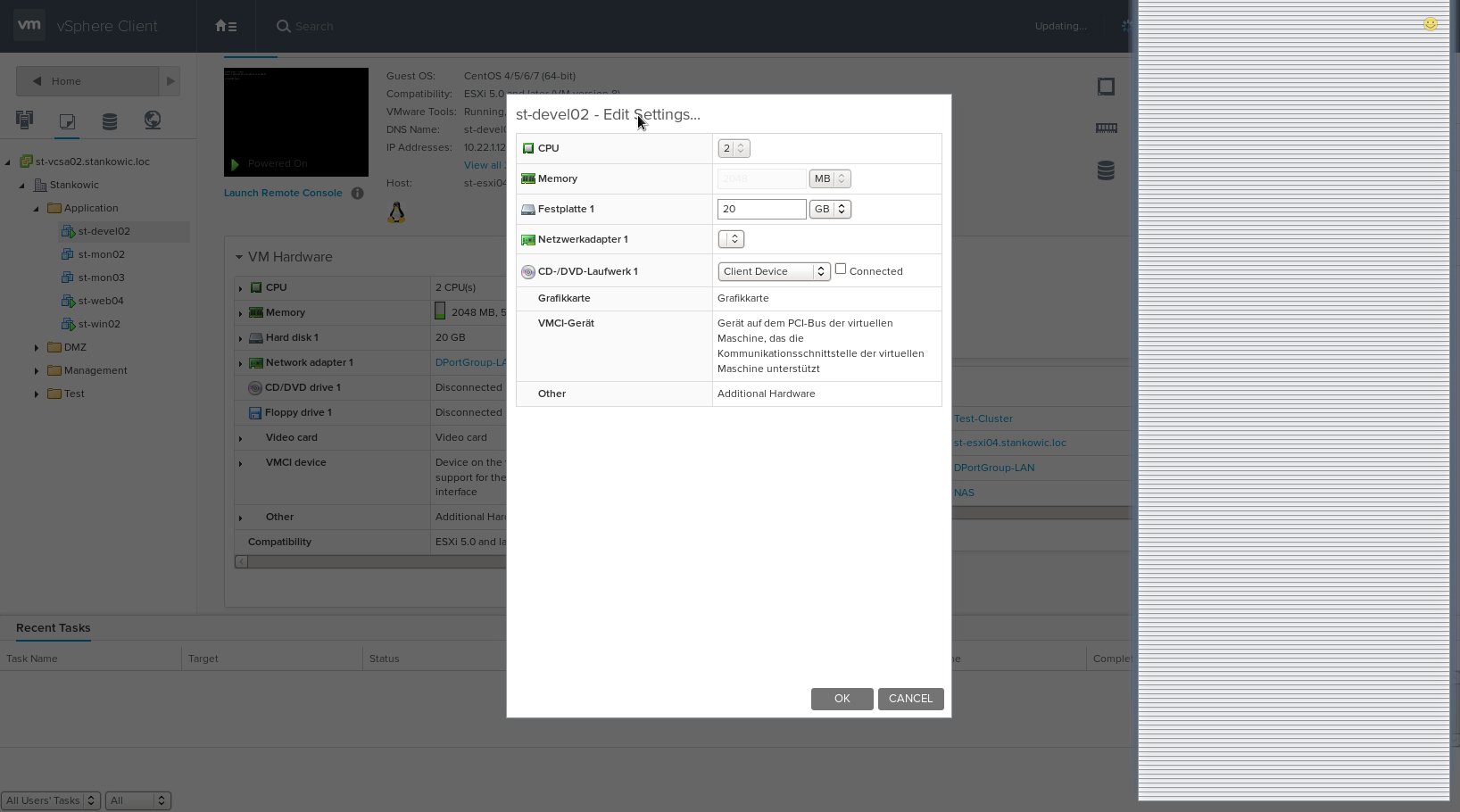Image resolution: width=1460 pixels, height=812 pixels.
Task: Click the Memory size input field
Action: [x=761, y=178]
